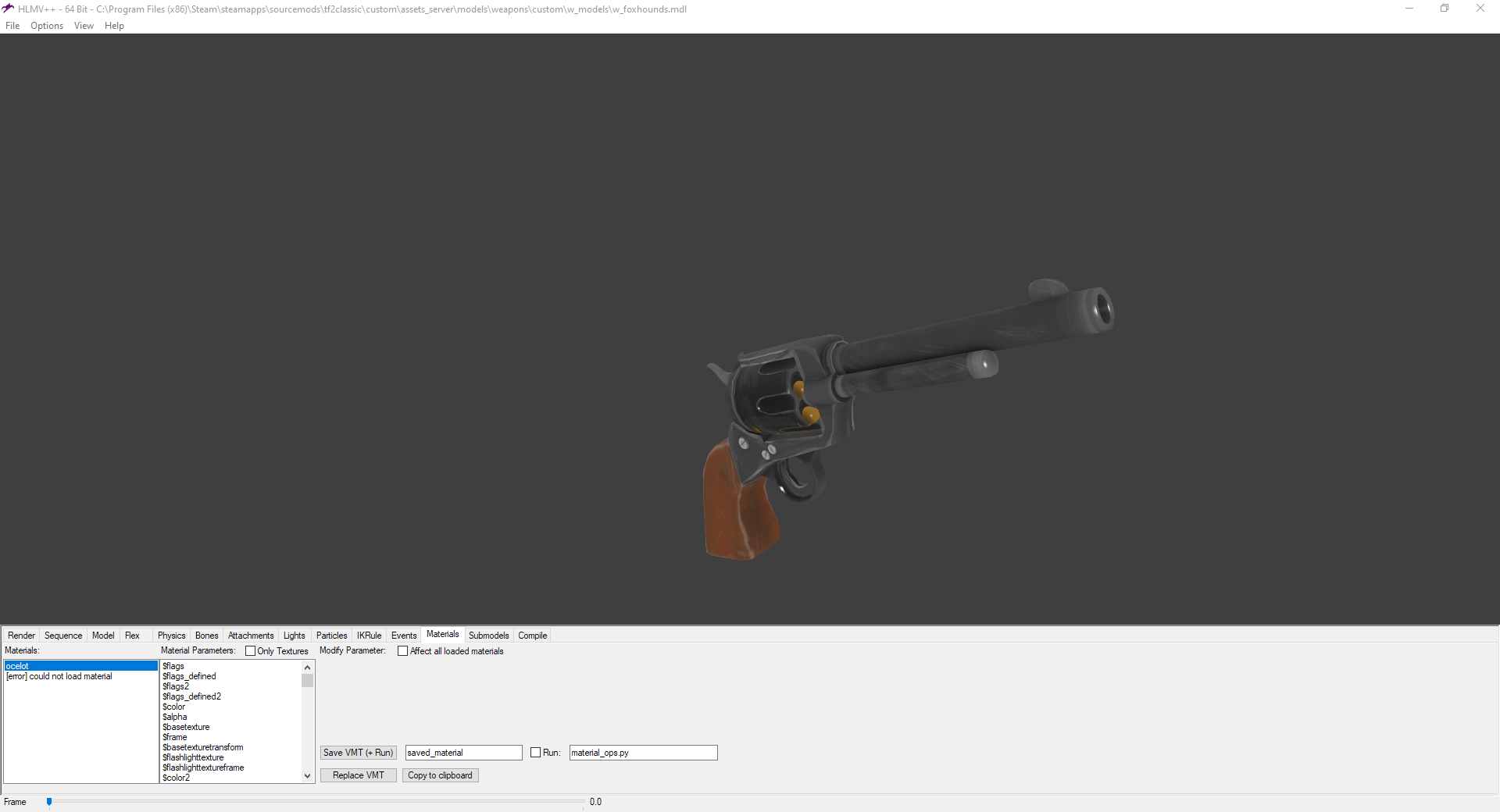Select the could not load material entry
This screenshot has height=812, width=1500.
tap(81, 676)
